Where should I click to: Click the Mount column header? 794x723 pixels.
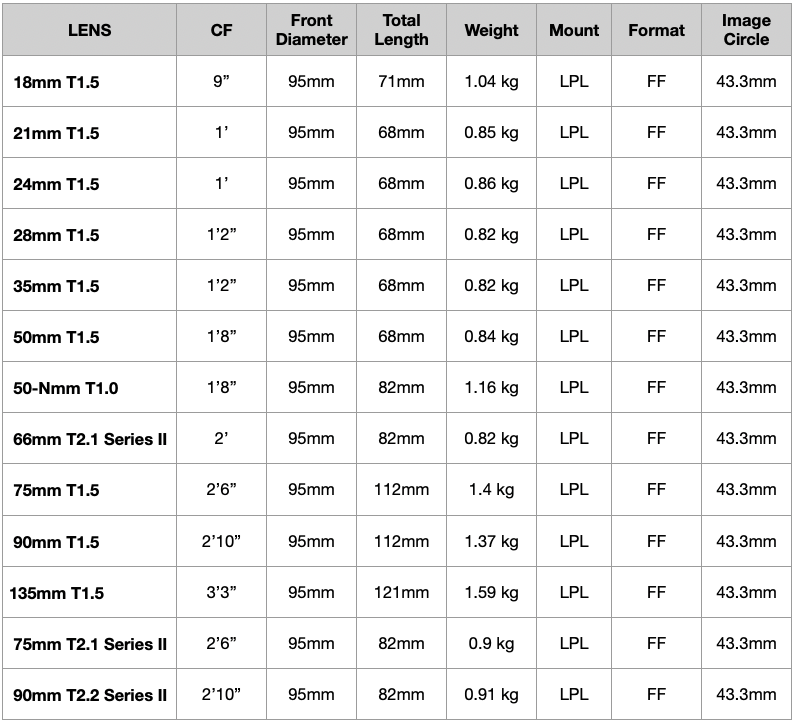574,30
